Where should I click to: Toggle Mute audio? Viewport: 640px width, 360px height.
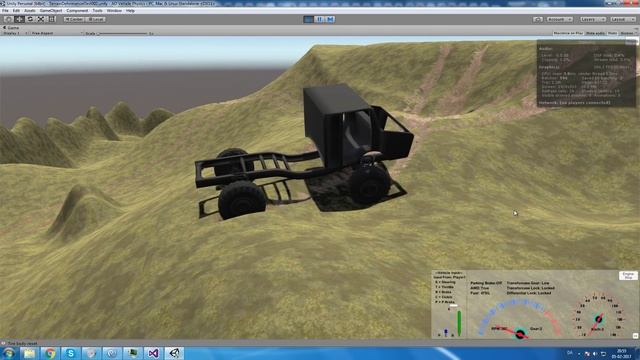595,33
